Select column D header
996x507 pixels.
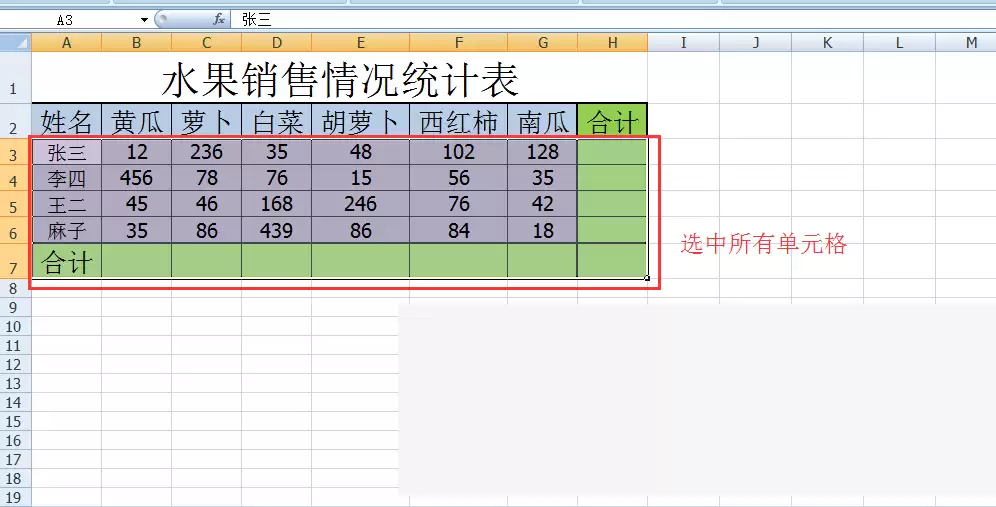(x=276, y=43)
